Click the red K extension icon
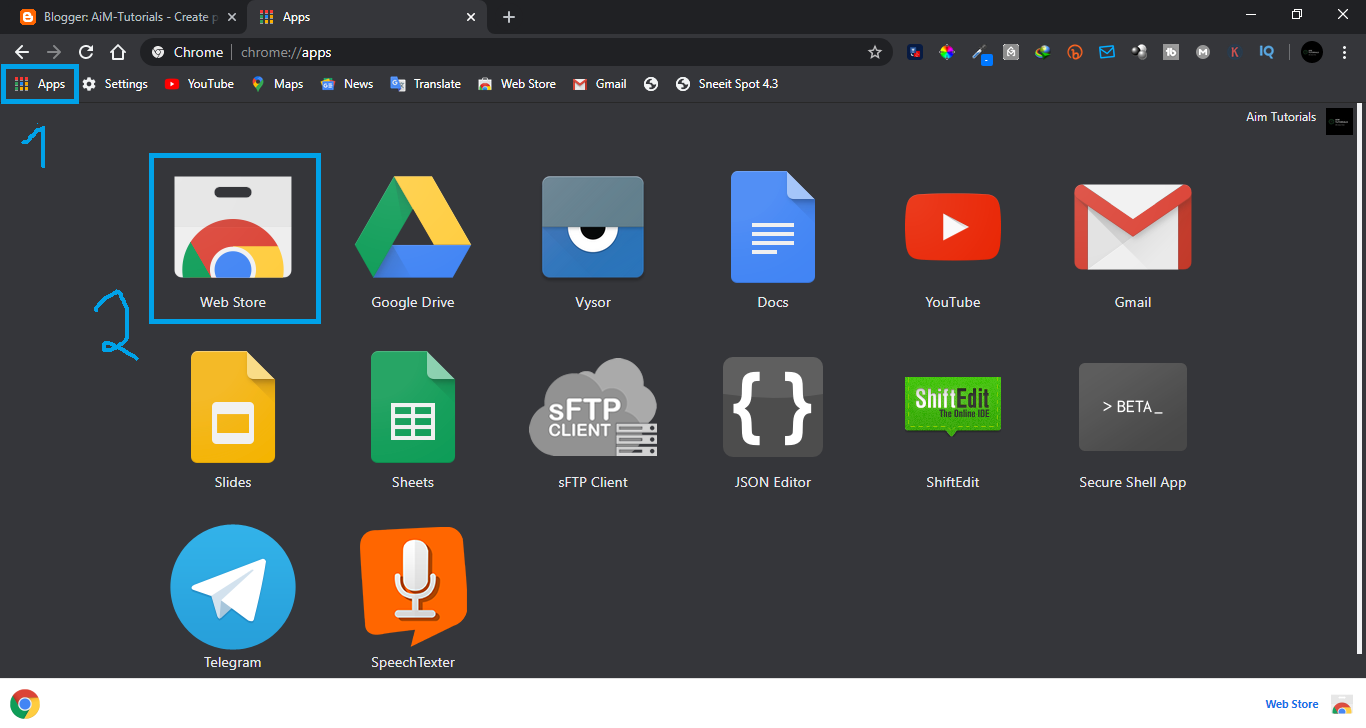Image resolution: width=1366 pixels, height=728 pixels. pyautogui.click(x=1235, y=52)
